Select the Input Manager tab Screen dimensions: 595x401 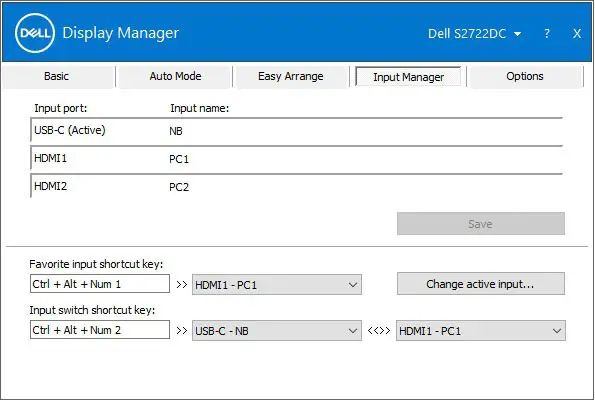pos(408,77)
